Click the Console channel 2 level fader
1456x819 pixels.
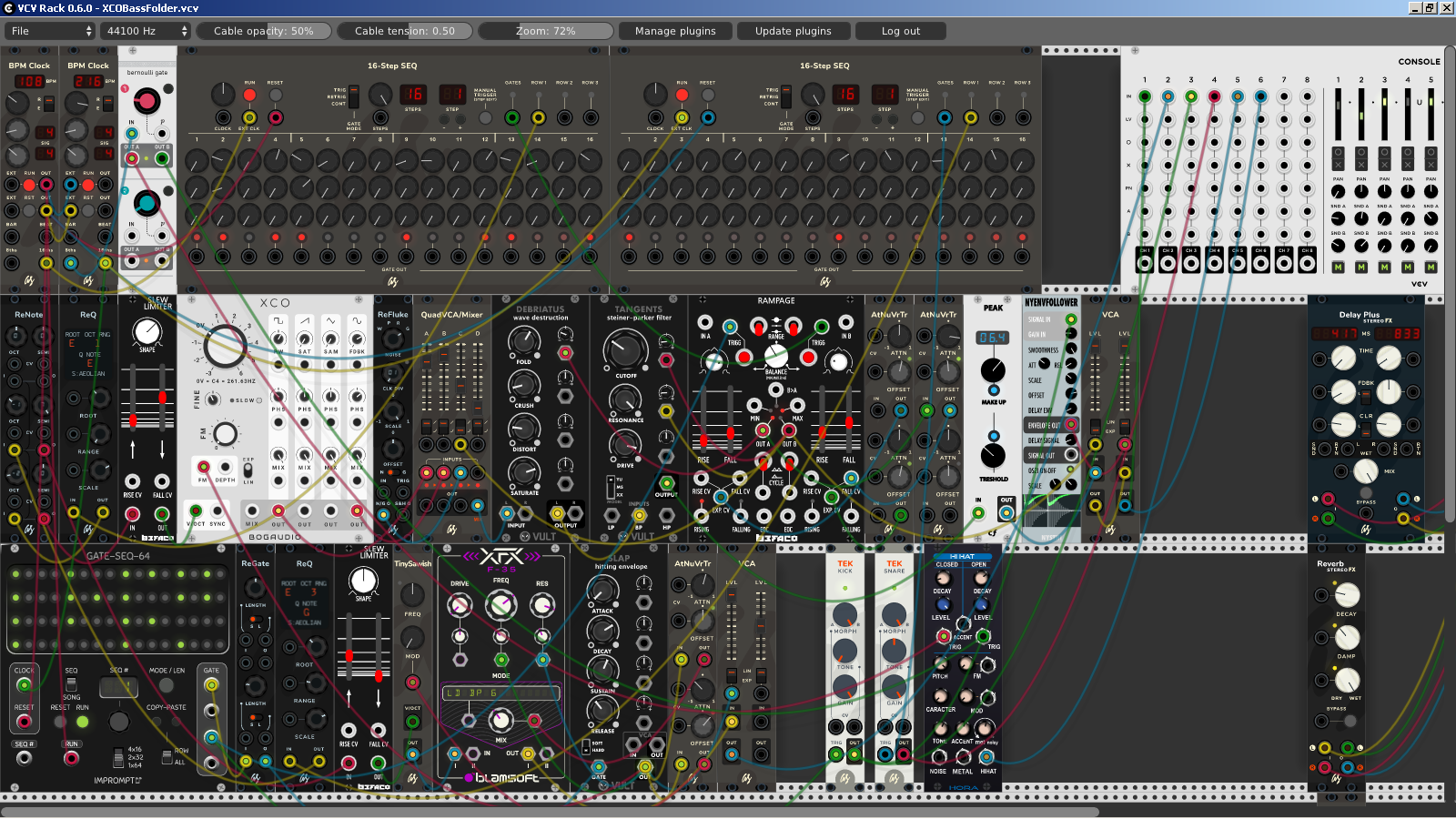coord(1361,114)
